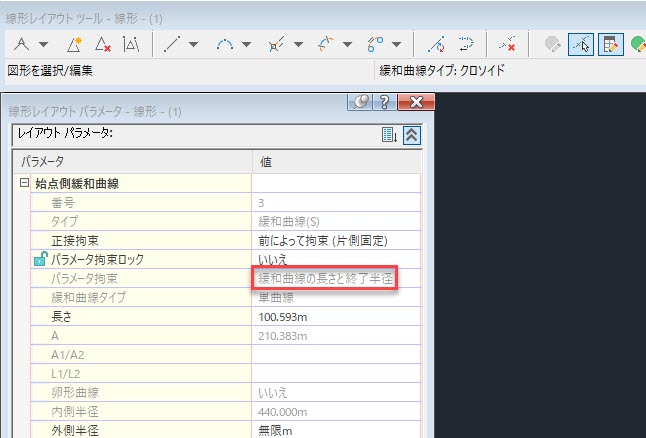Click the A1/A2 row label

point(68,355)
